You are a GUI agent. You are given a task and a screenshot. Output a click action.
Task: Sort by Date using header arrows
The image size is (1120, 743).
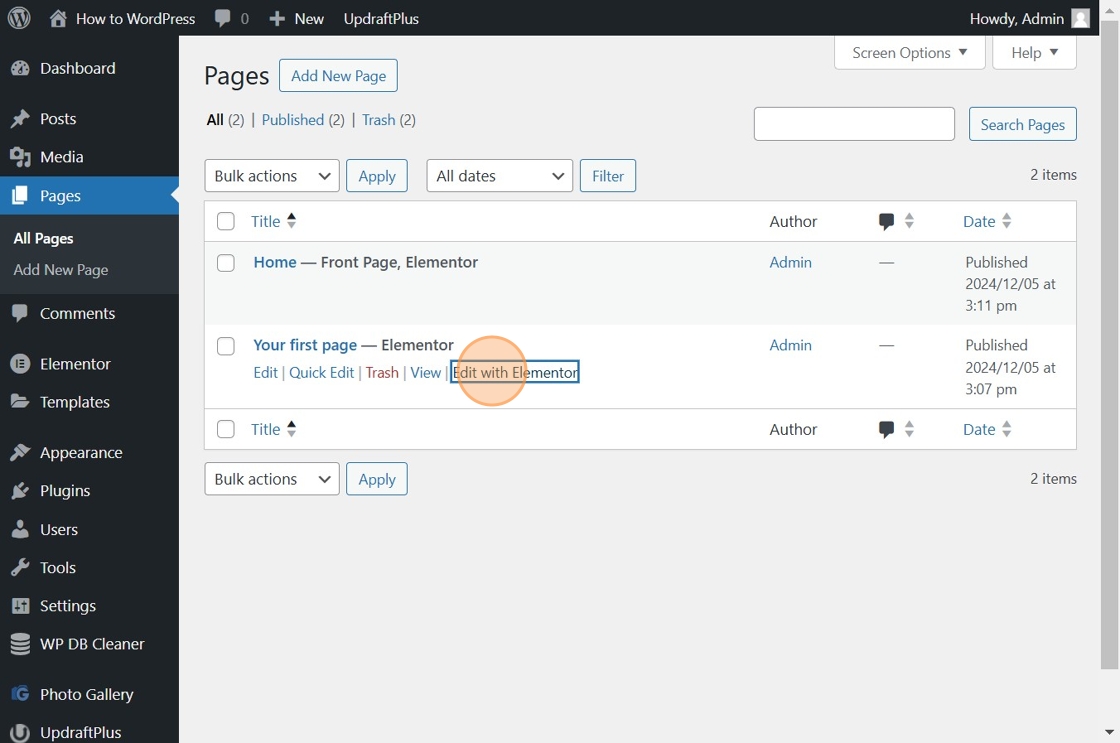[x=1006, y=221]
